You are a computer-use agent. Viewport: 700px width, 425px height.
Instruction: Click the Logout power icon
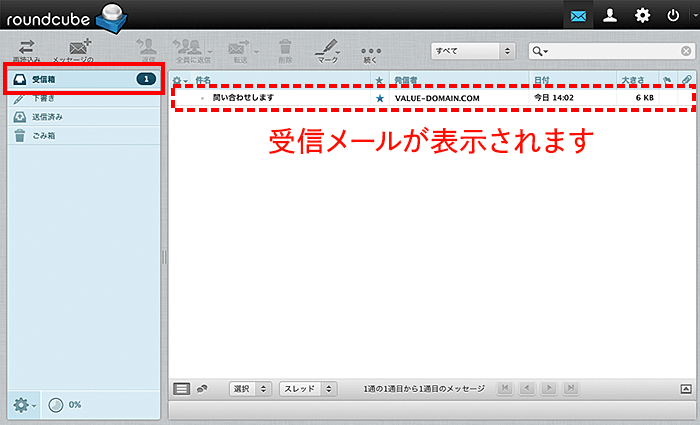click(x=673, y=16)
